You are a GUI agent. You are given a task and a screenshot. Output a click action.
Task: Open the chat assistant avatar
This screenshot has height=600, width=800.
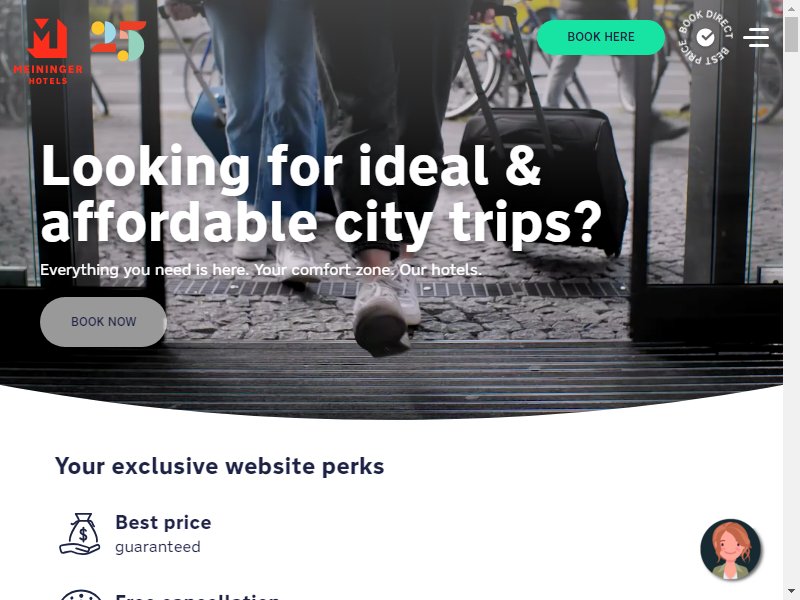(x=731, y=549)
